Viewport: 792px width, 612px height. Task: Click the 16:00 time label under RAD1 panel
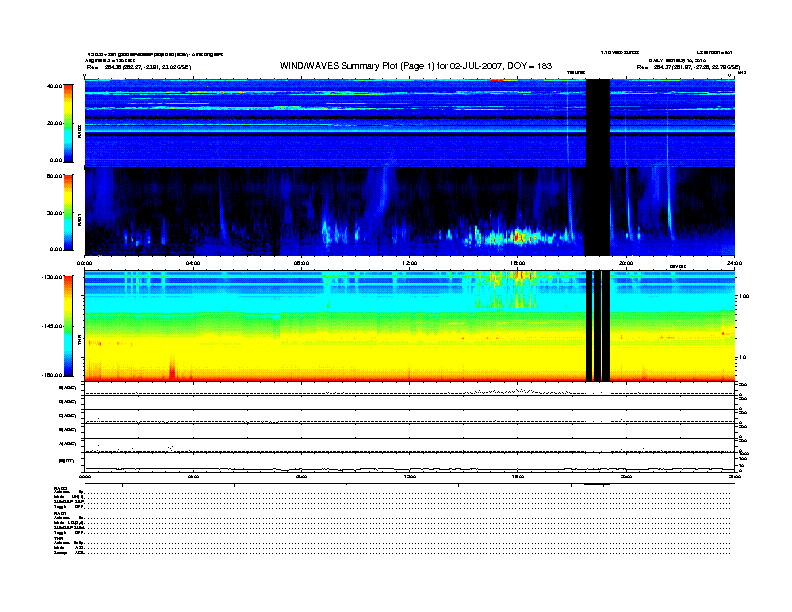(518, 263)
